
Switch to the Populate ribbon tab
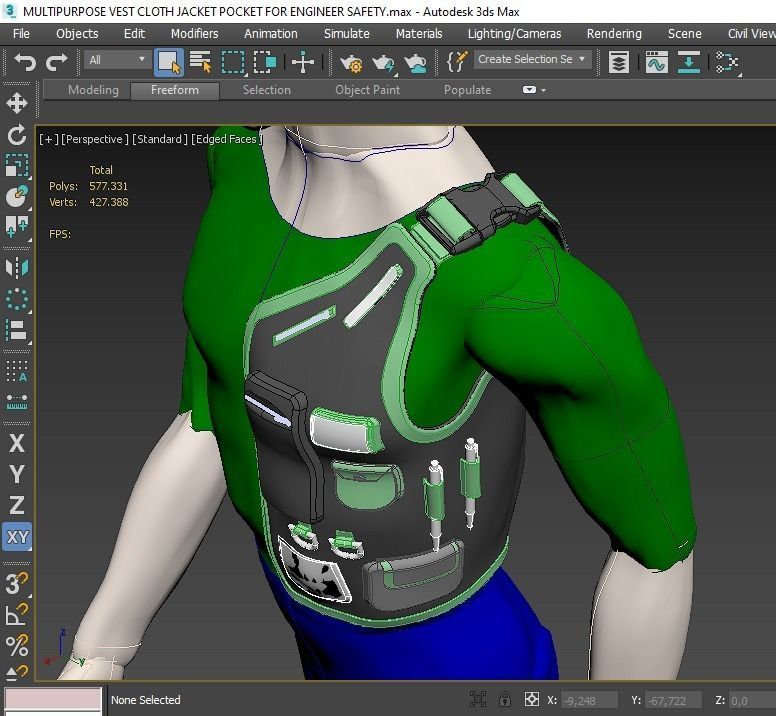point(467,90)
